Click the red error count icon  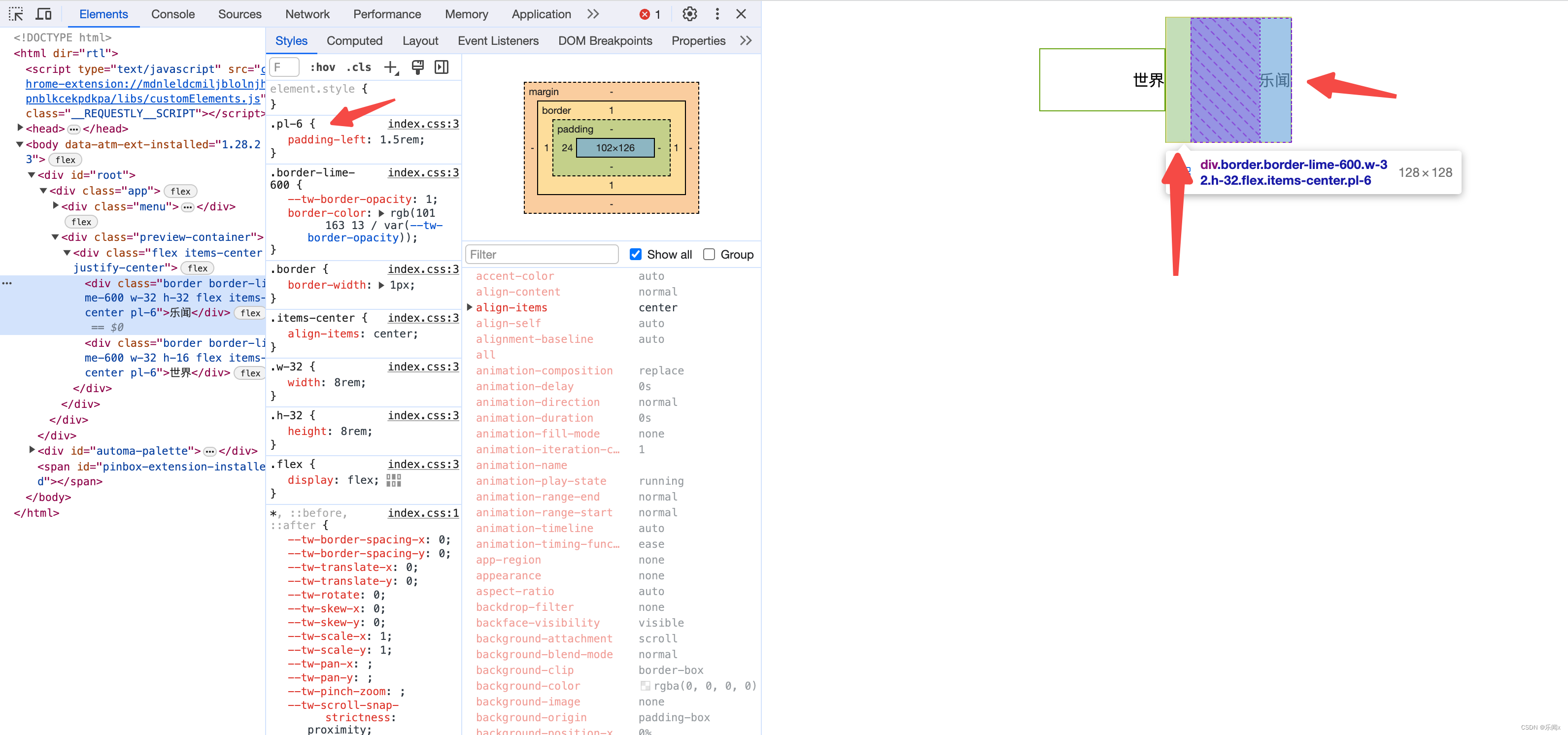click(645, 15)
